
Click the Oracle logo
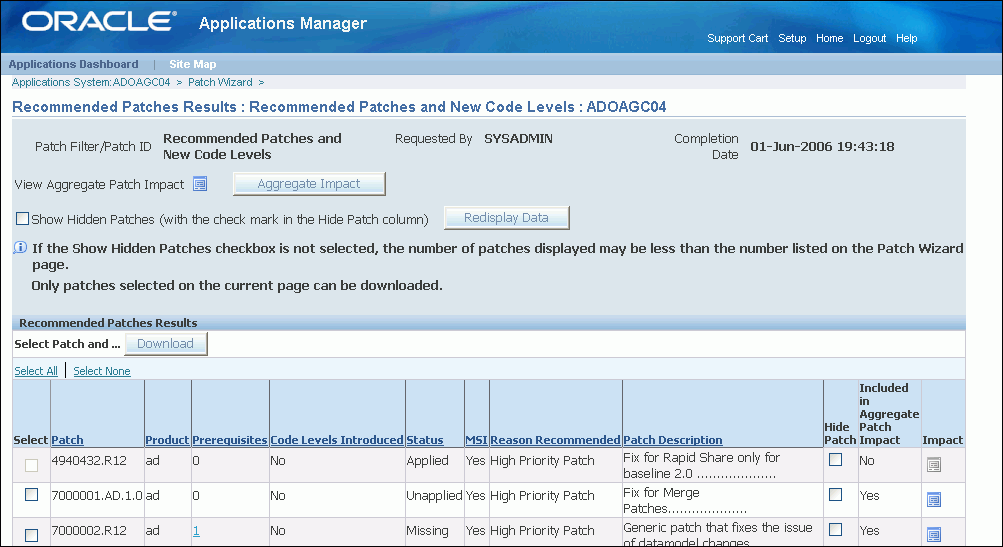(x=99, y=21)
